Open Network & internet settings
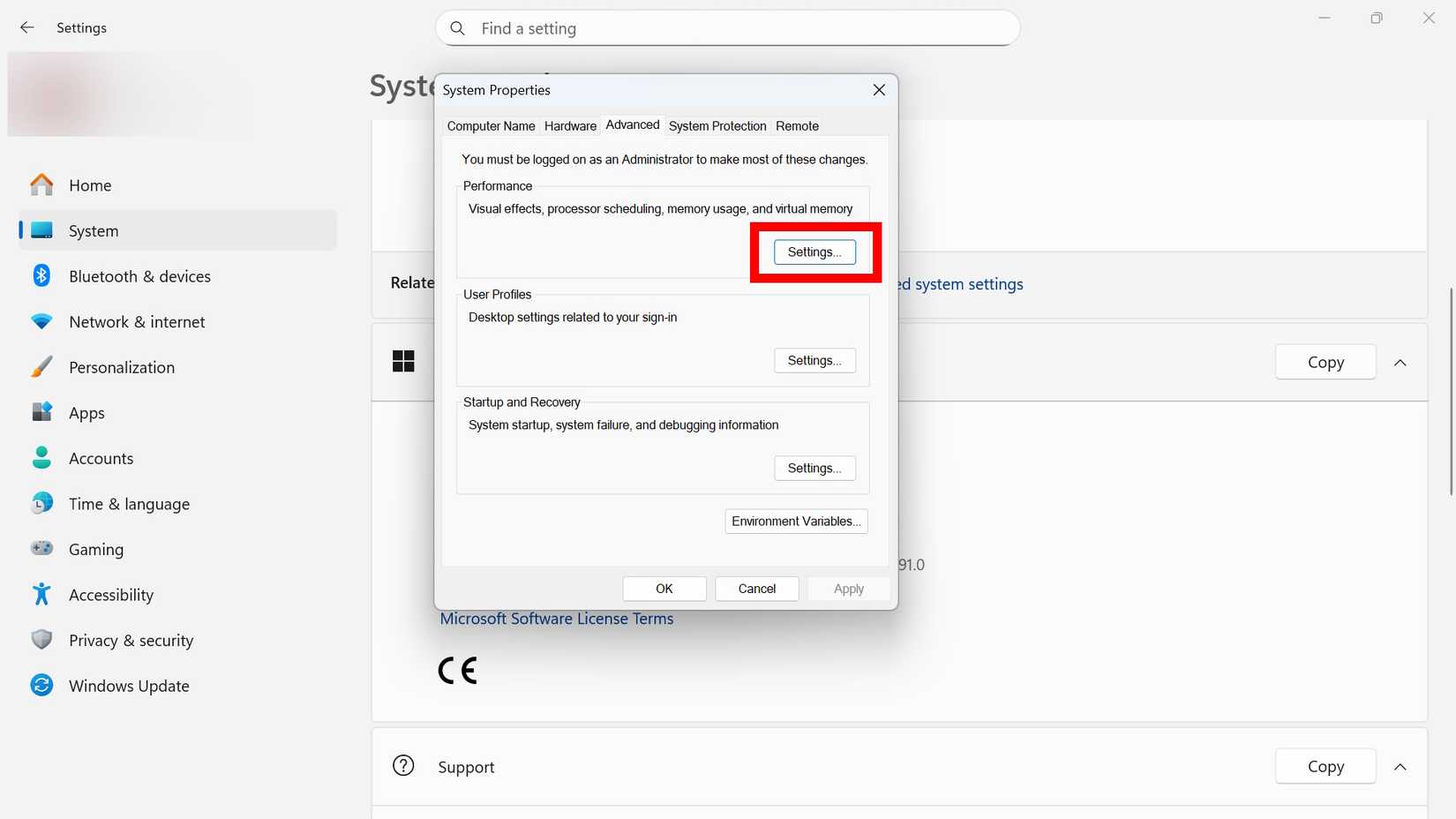 (x=137, y=321)
